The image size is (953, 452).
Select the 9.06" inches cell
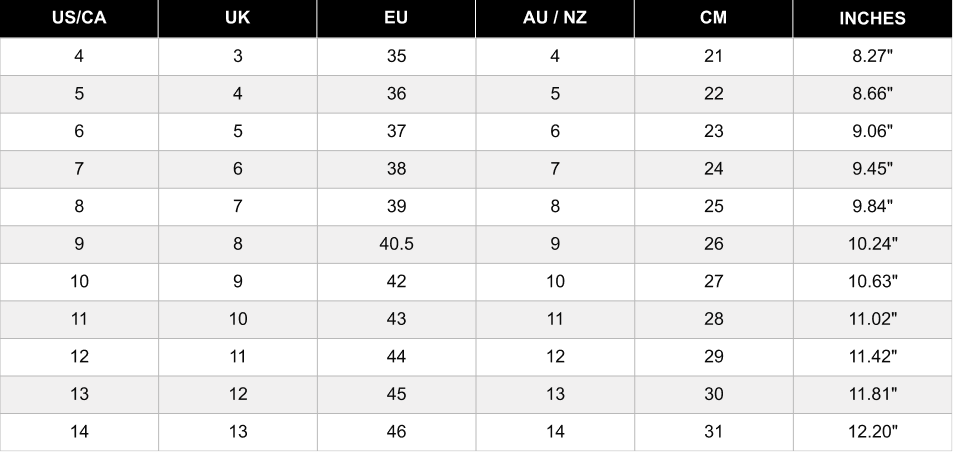(x=872, y=131)
